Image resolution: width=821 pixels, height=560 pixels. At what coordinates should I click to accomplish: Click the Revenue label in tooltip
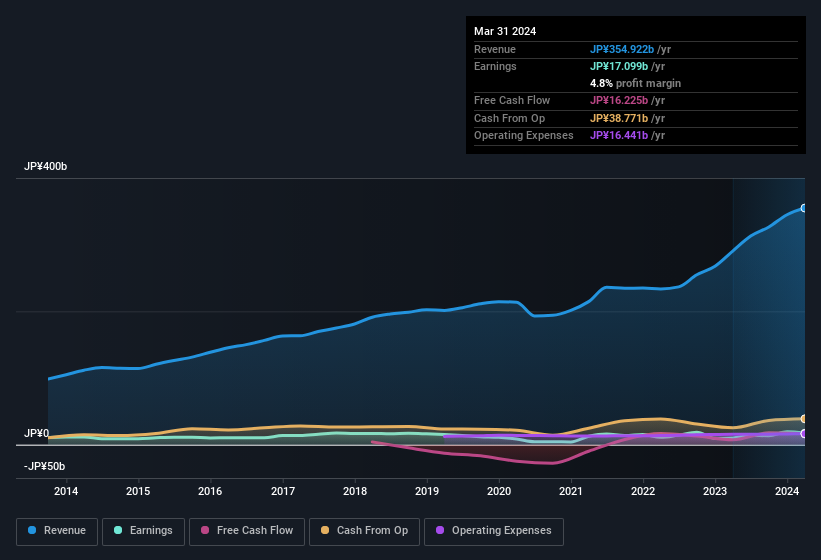[495, 49]
